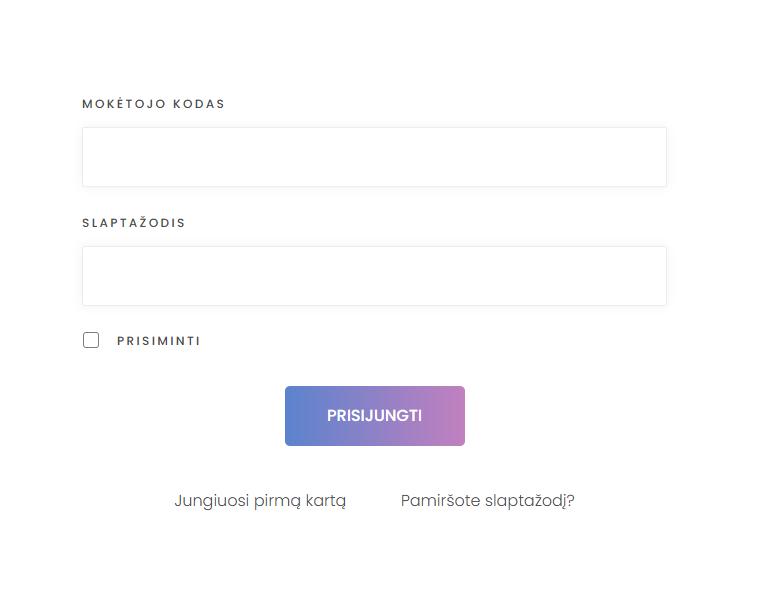Image resolution: width=758 pixels, height=614 pixels.
Task: Click the SLAPTAŽODIS label
Action: coord(134,222)
